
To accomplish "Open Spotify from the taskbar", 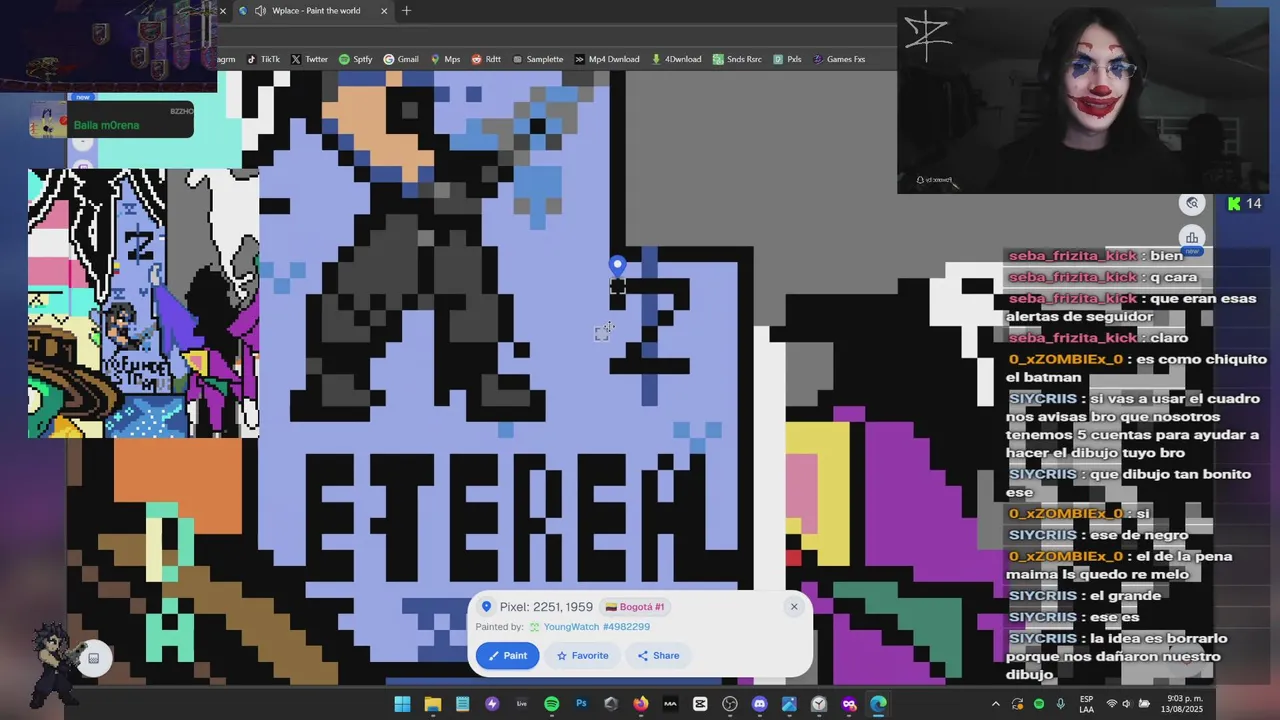I will (551, 704).
